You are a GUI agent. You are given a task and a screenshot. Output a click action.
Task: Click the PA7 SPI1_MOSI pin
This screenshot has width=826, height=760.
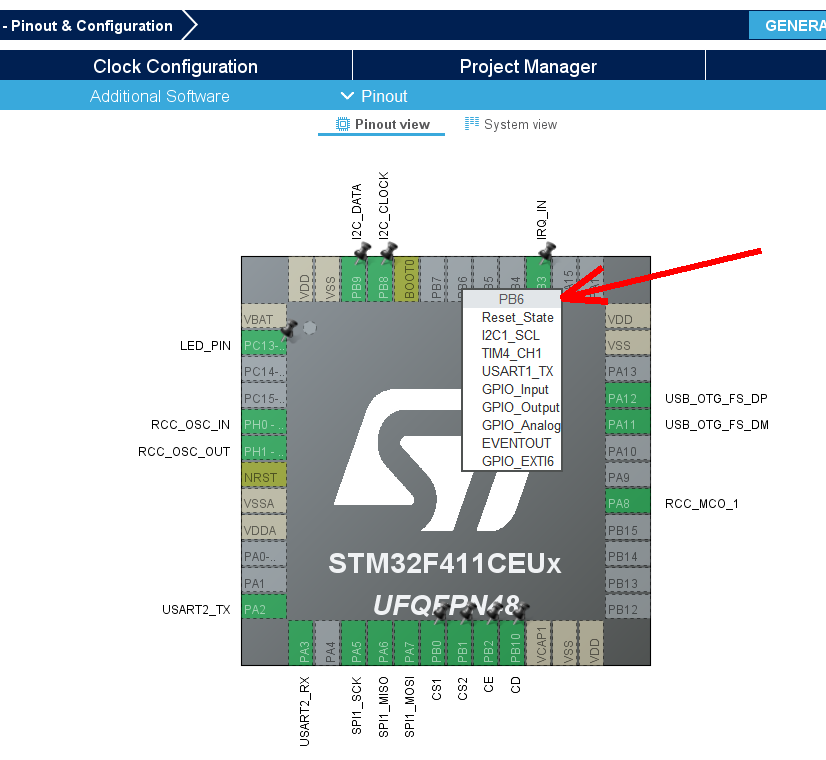tap(409, 643)
